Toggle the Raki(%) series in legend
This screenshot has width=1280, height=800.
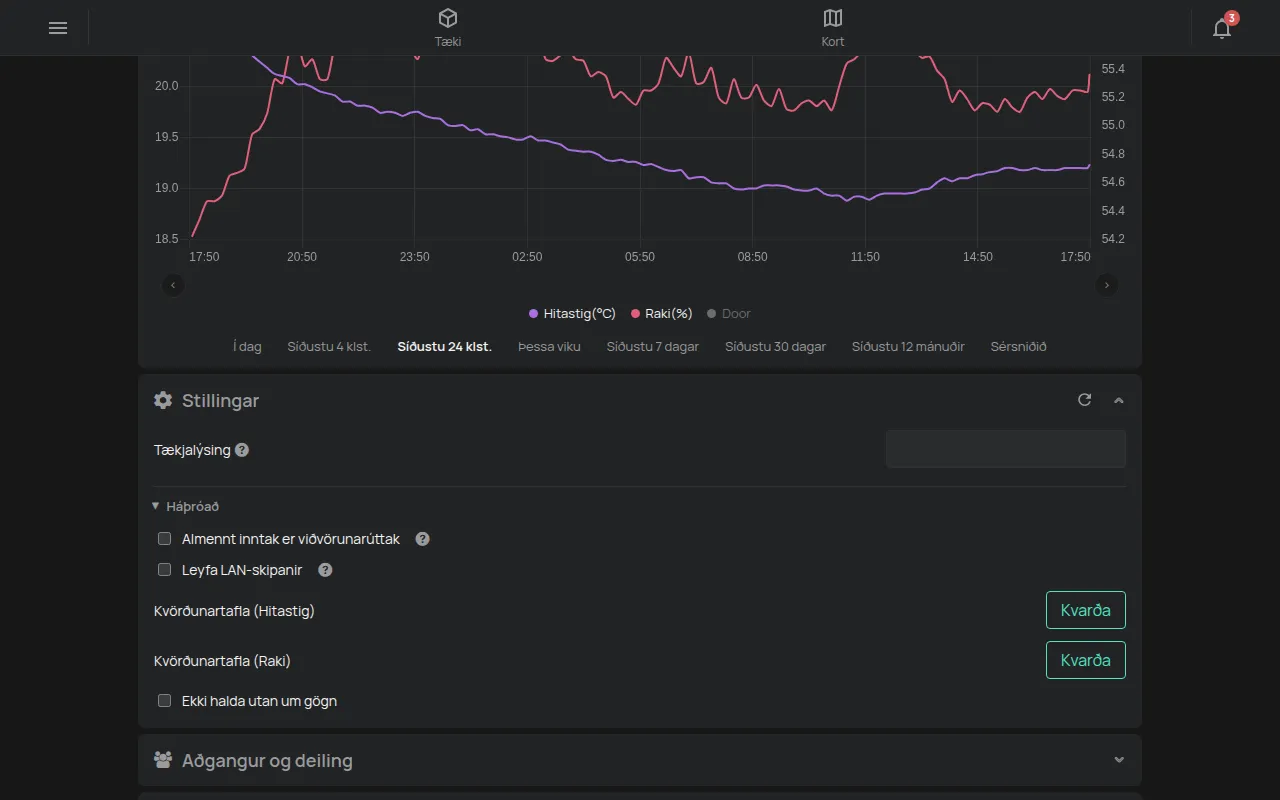click(662, 314)
